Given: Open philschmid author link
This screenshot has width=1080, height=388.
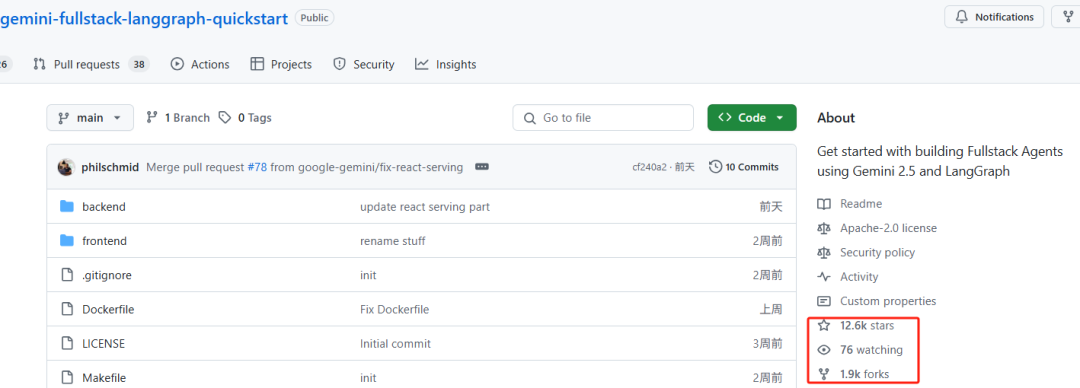Looking at the screenshot, I should coord(110,167).
